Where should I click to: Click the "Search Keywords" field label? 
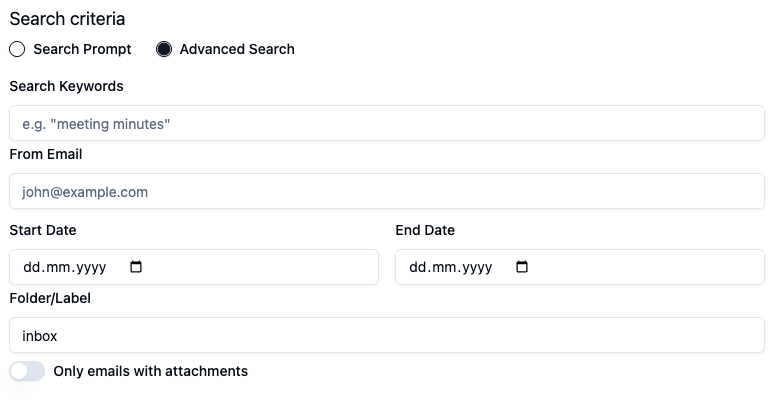coord(66,86)
